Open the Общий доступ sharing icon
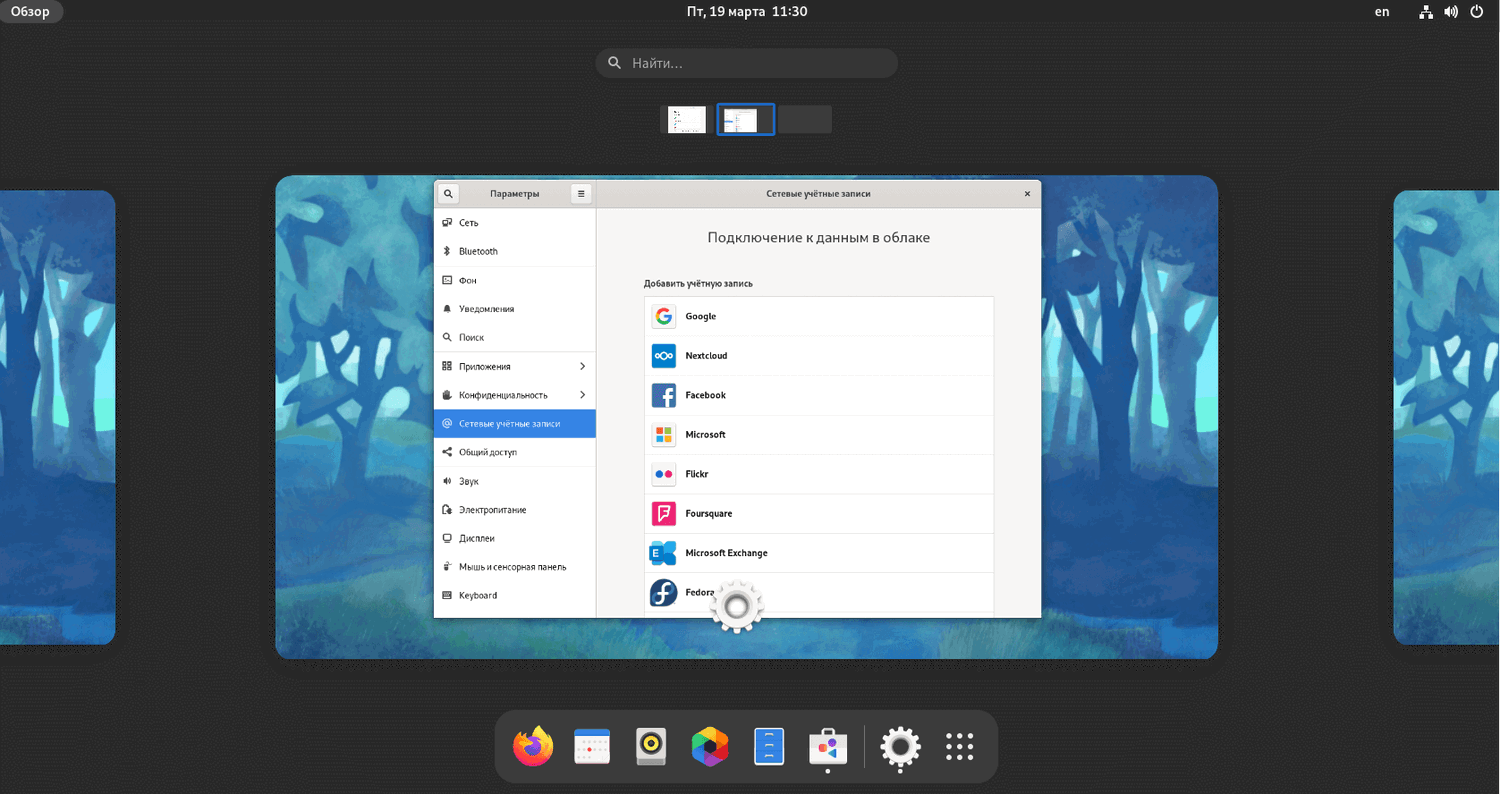Image resolution: width=1500 pixels, height=794 pixels. coord(447,452)
